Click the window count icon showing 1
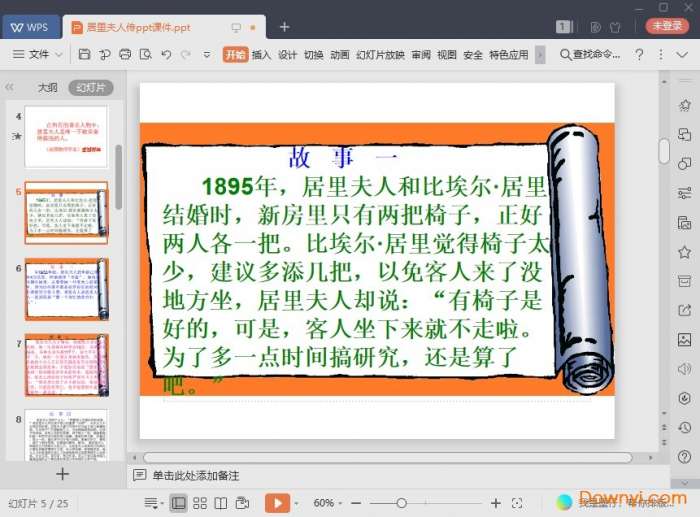This screenshot has height=517, width=700. pyautogui.click(x=563, y=27)
